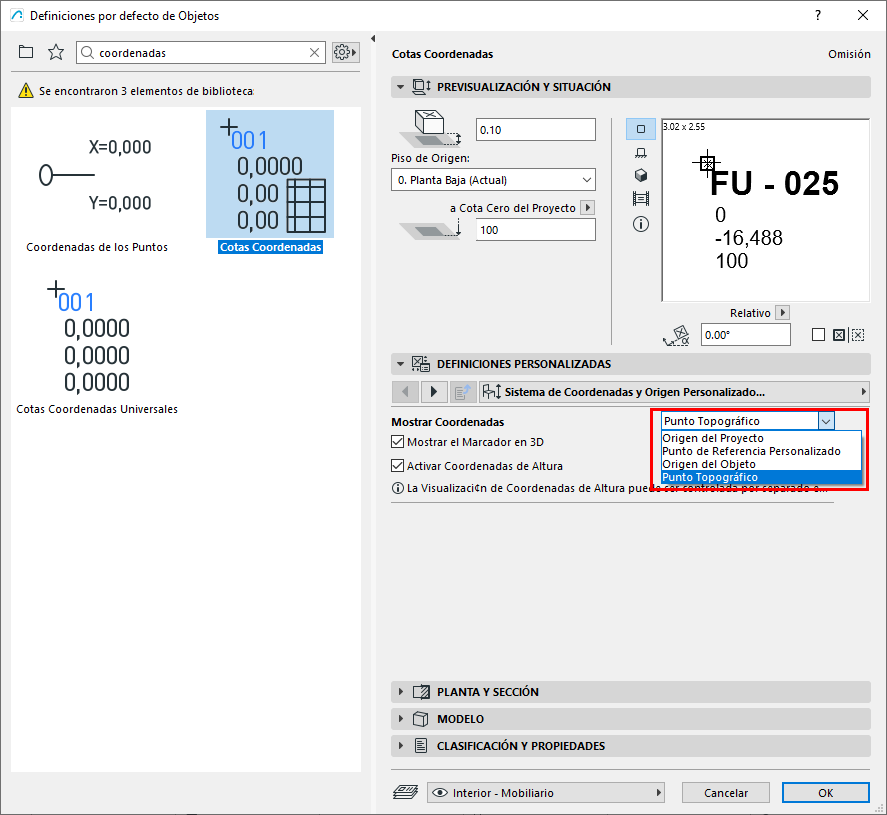Image resolution: width=887 pixels, height=815 pixels.
Task: Open the Relativo angle mode arrow
Action: point(783,312)
